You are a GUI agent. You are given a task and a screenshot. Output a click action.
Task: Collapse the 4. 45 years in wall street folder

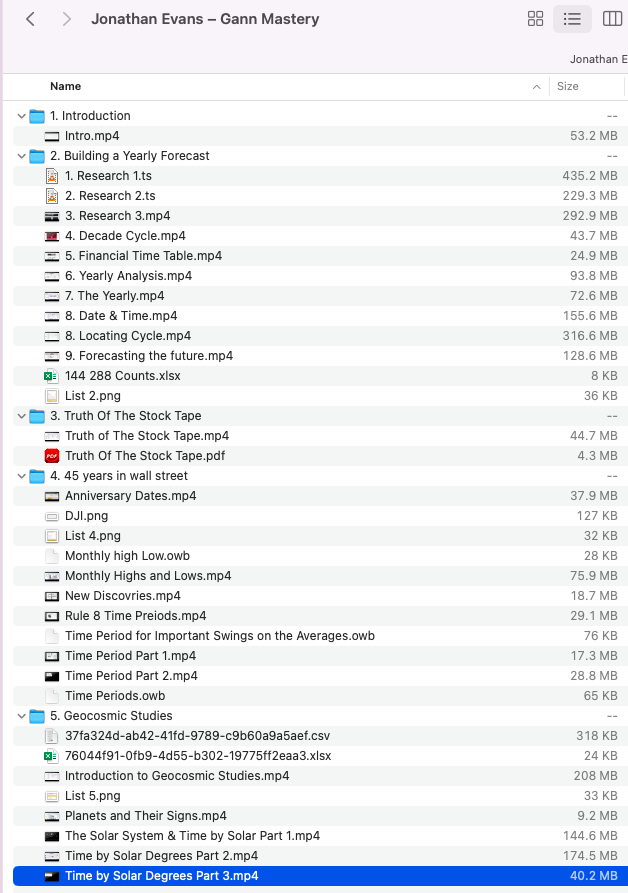pos(21,476)
